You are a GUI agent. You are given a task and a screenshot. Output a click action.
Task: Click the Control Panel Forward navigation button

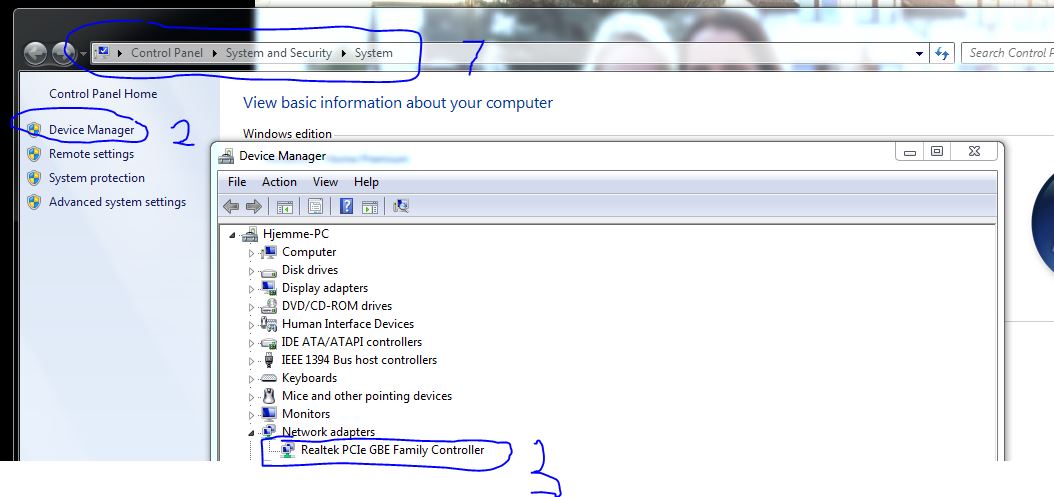(63, 53)
